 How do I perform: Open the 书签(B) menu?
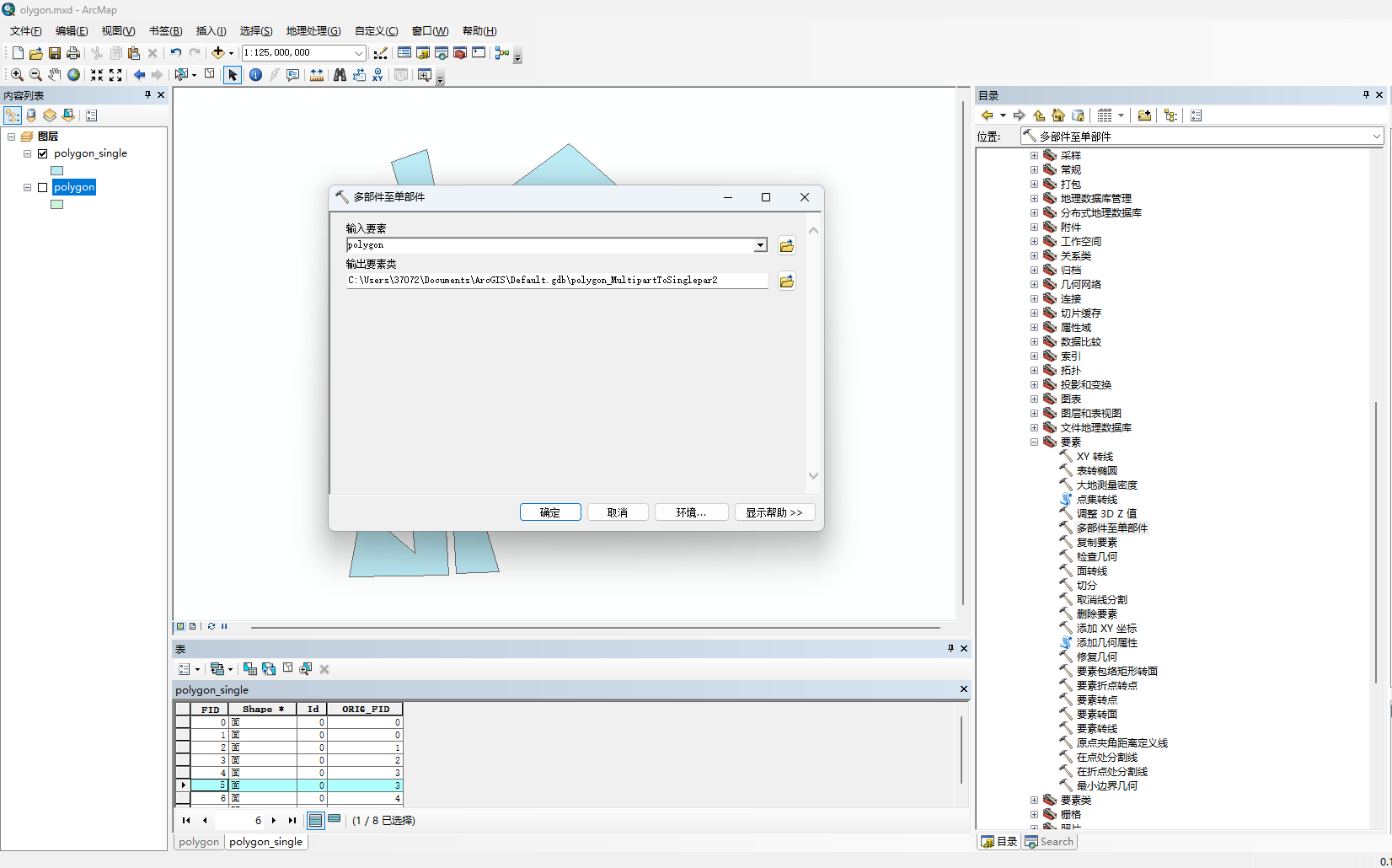[165, 31]
